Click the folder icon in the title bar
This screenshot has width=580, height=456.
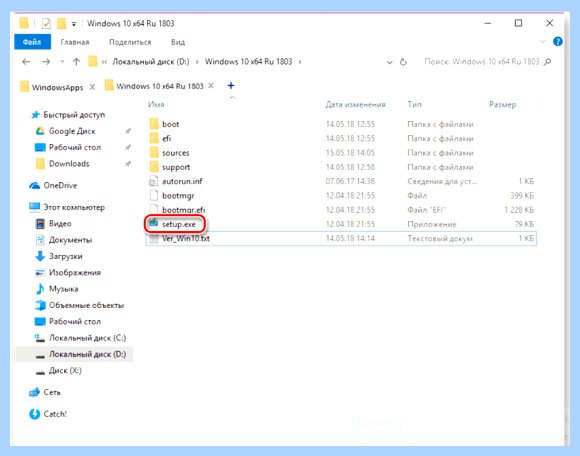(24, 23)
